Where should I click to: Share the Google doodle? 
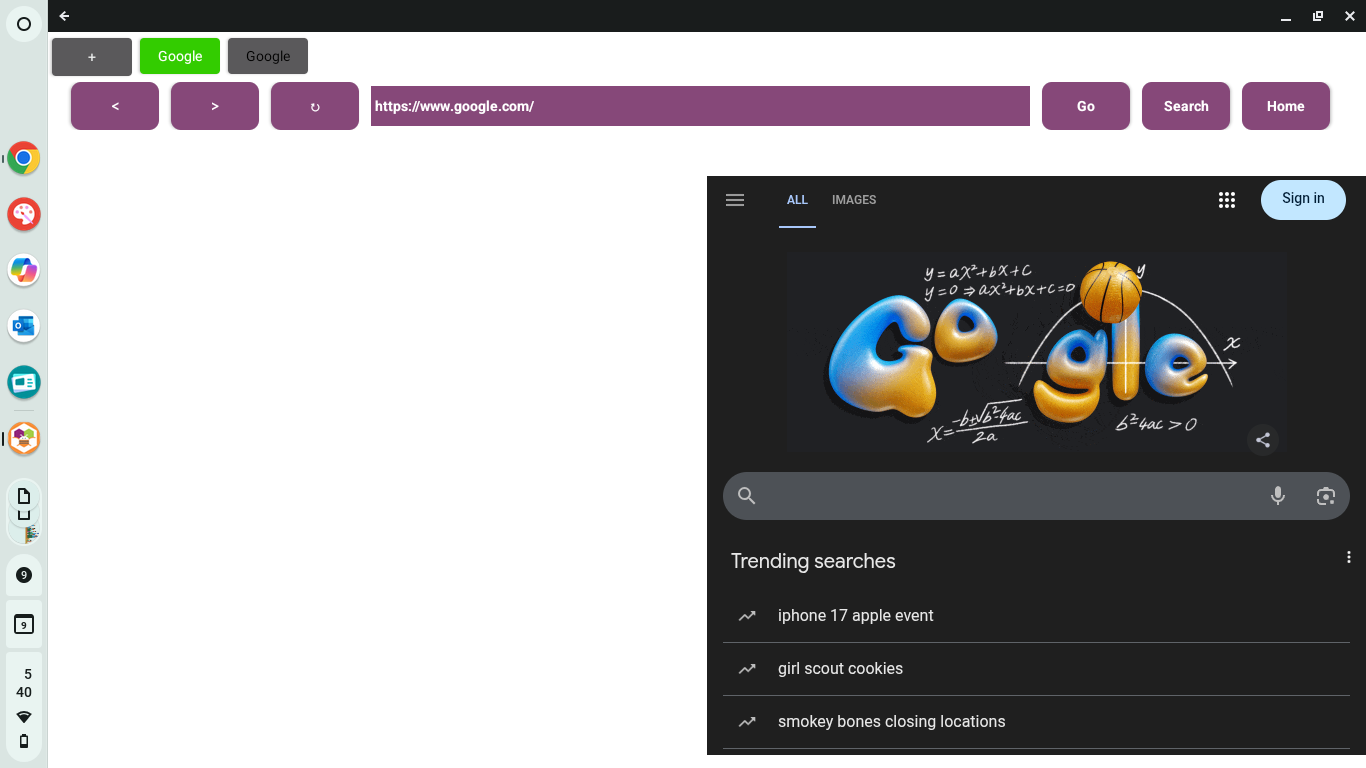(1263, 440)
